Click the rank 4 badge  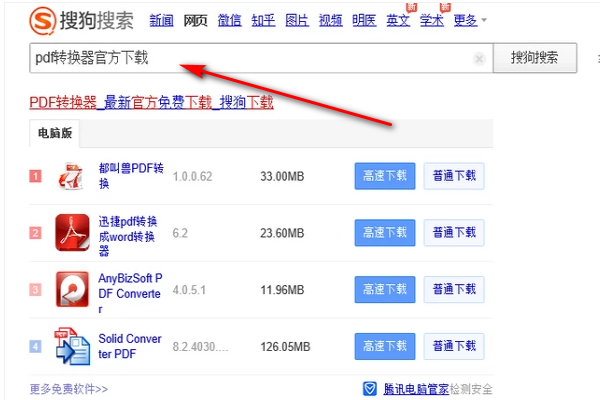[36, 346]
